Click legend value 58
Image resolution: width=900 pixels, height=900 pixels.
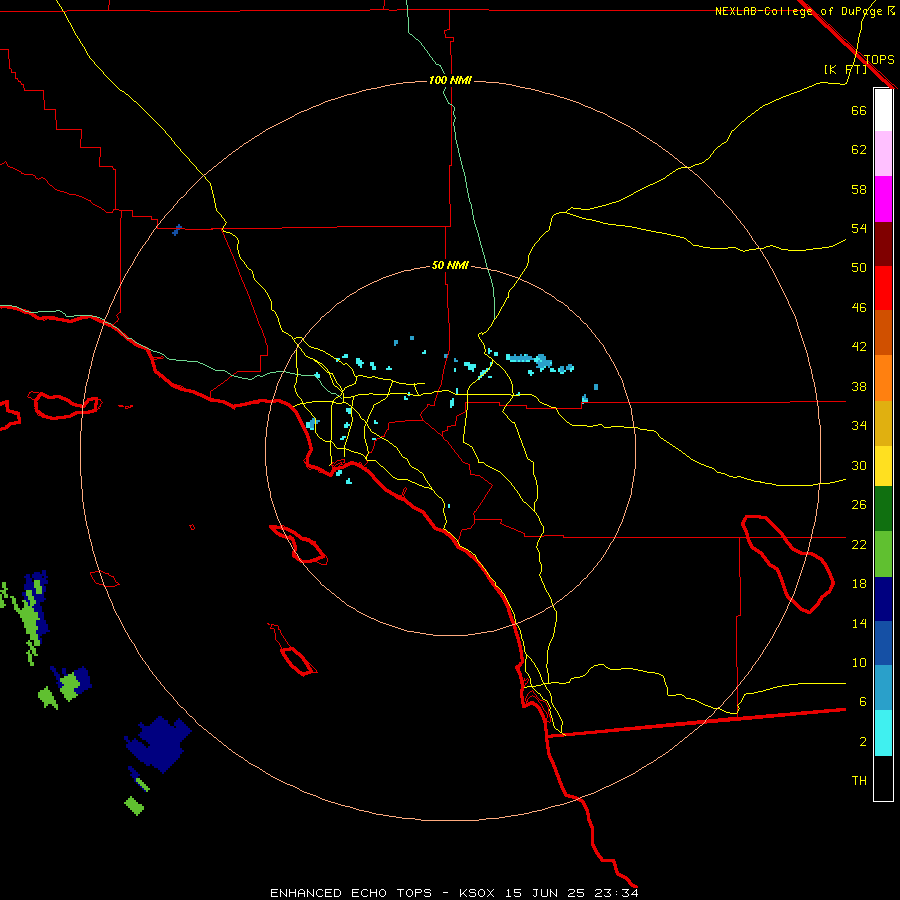click(859, 189)
